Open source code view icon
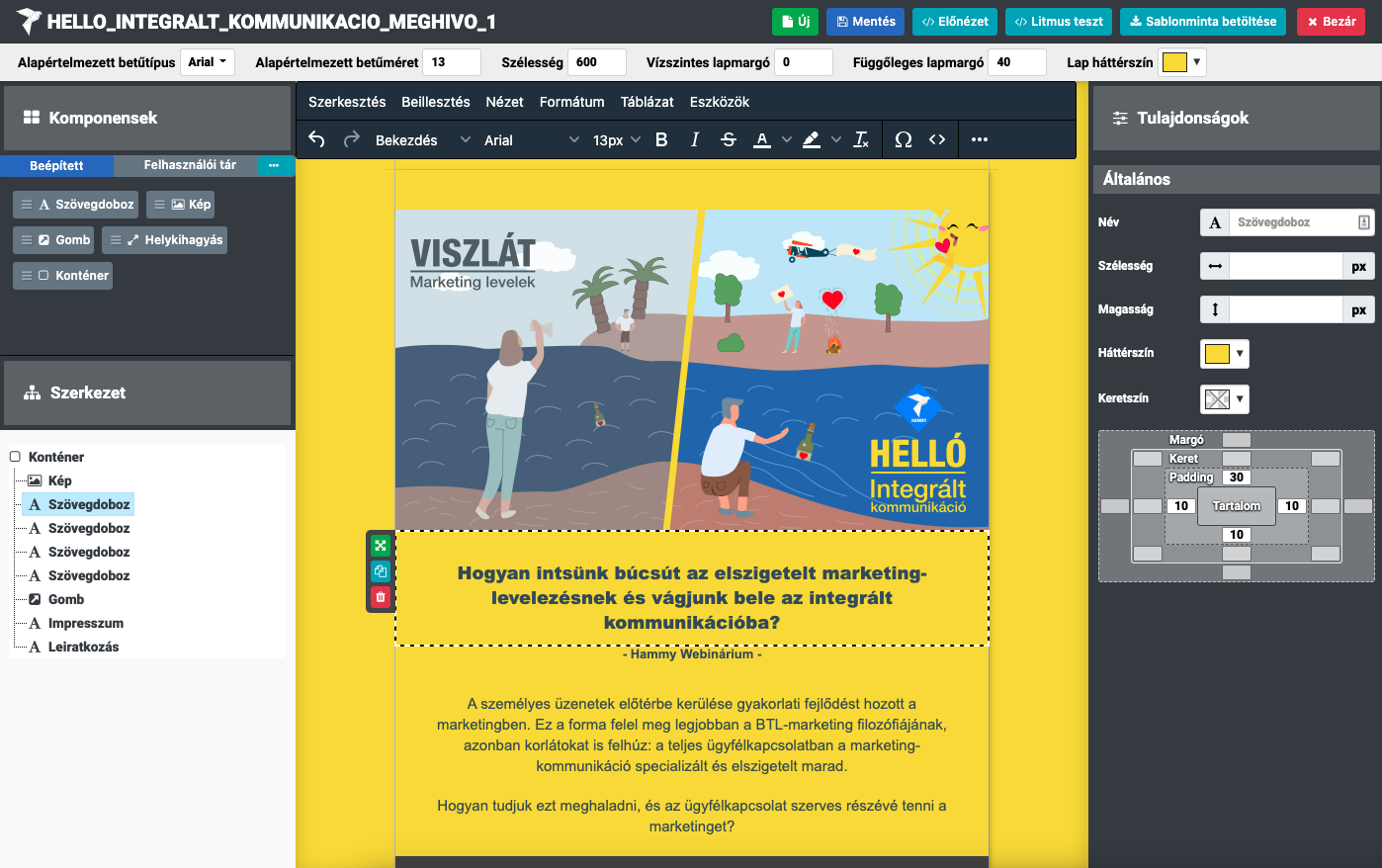 (x=937, y=139)
